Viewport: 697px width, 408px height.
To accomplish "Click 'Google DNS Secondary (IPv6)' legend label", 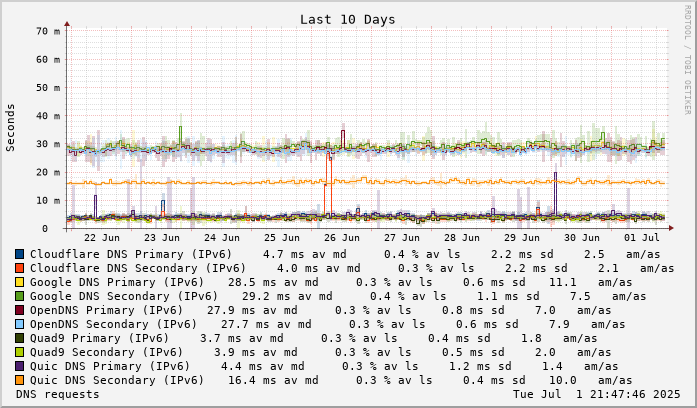I will click(x=124, y=296).
